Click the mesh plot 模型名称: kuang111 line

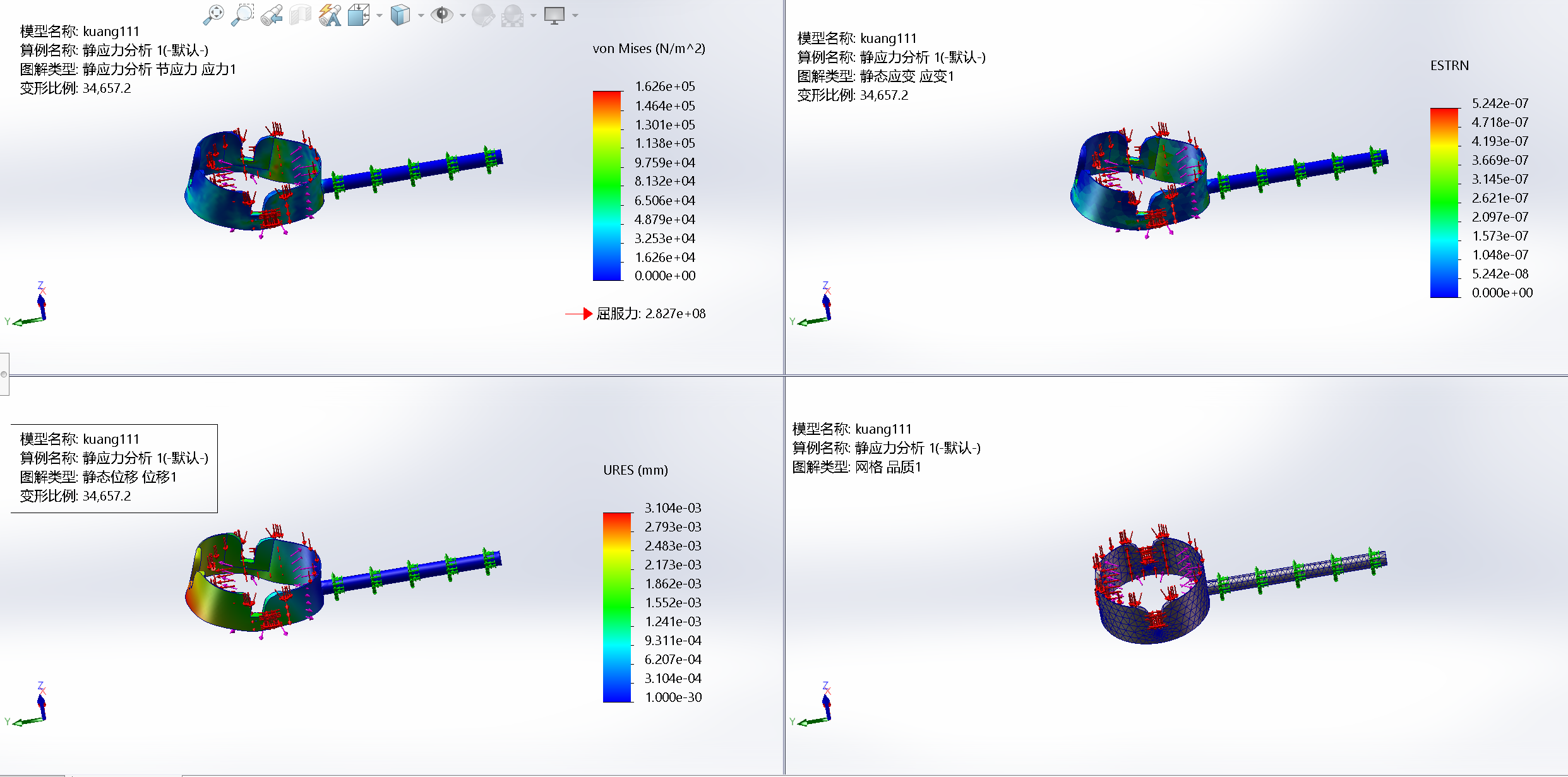[852, 429]
